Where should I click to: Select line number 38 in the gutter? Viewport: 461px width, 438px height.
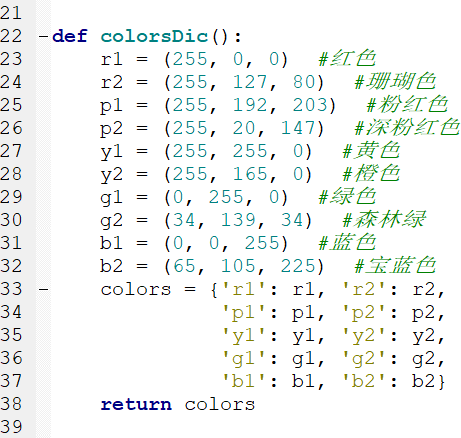11,404
